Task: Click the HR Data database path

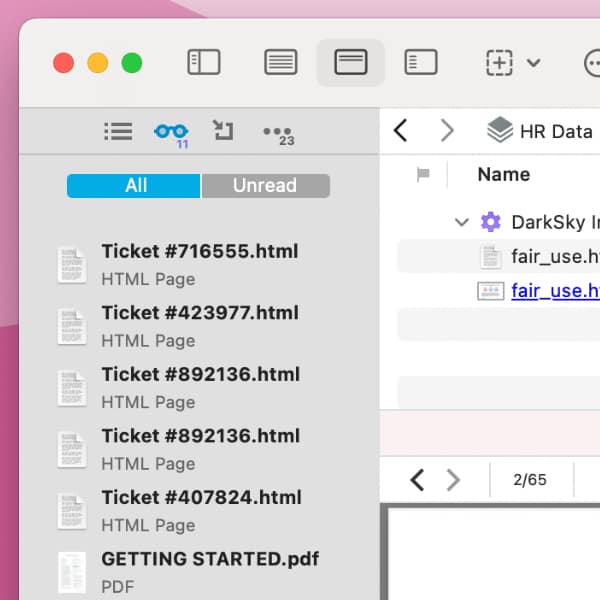Action: tap(540, 131)
